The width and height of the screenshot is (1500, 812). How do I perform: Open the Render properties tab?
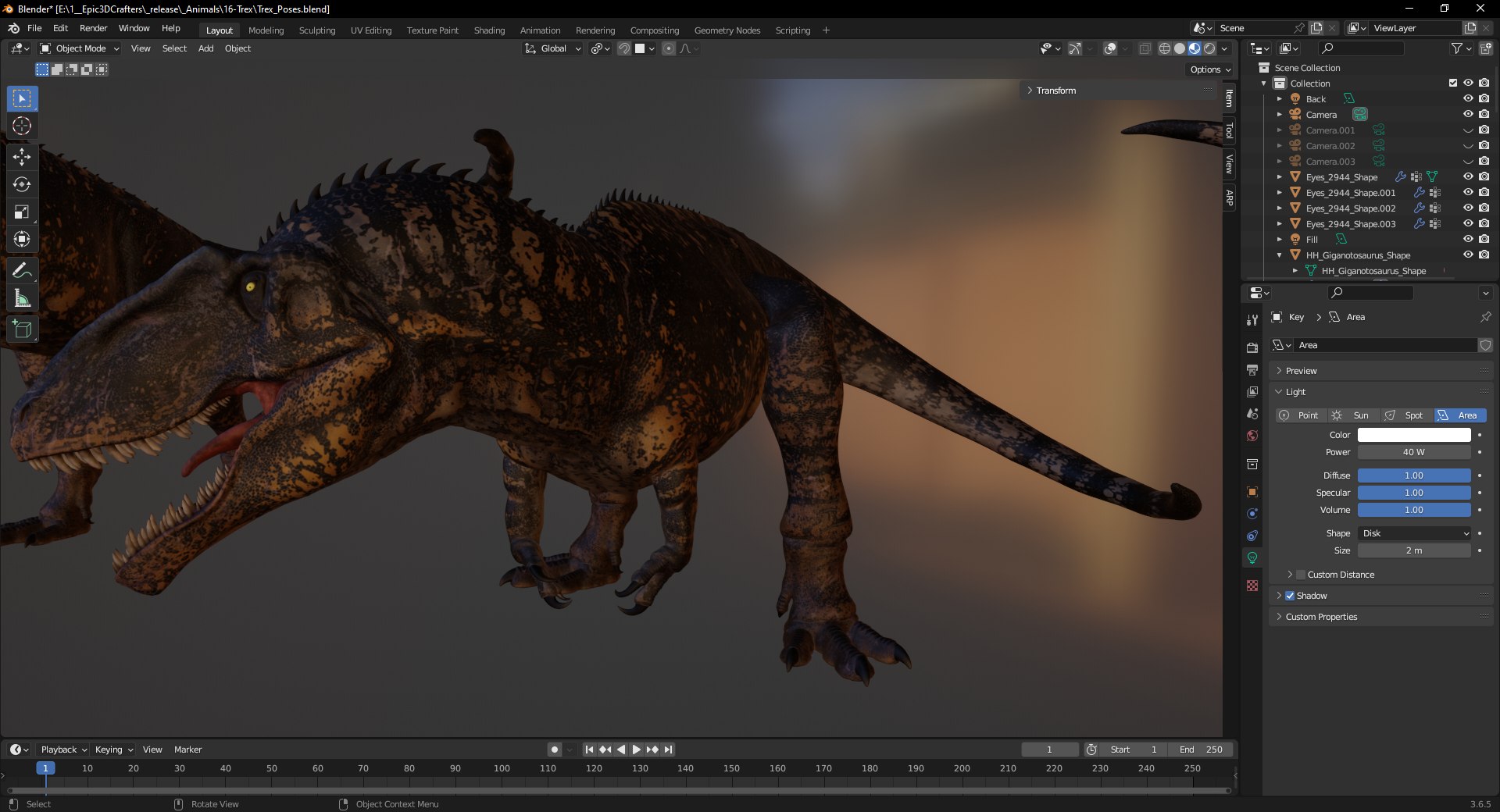[x=1252, y=347]
